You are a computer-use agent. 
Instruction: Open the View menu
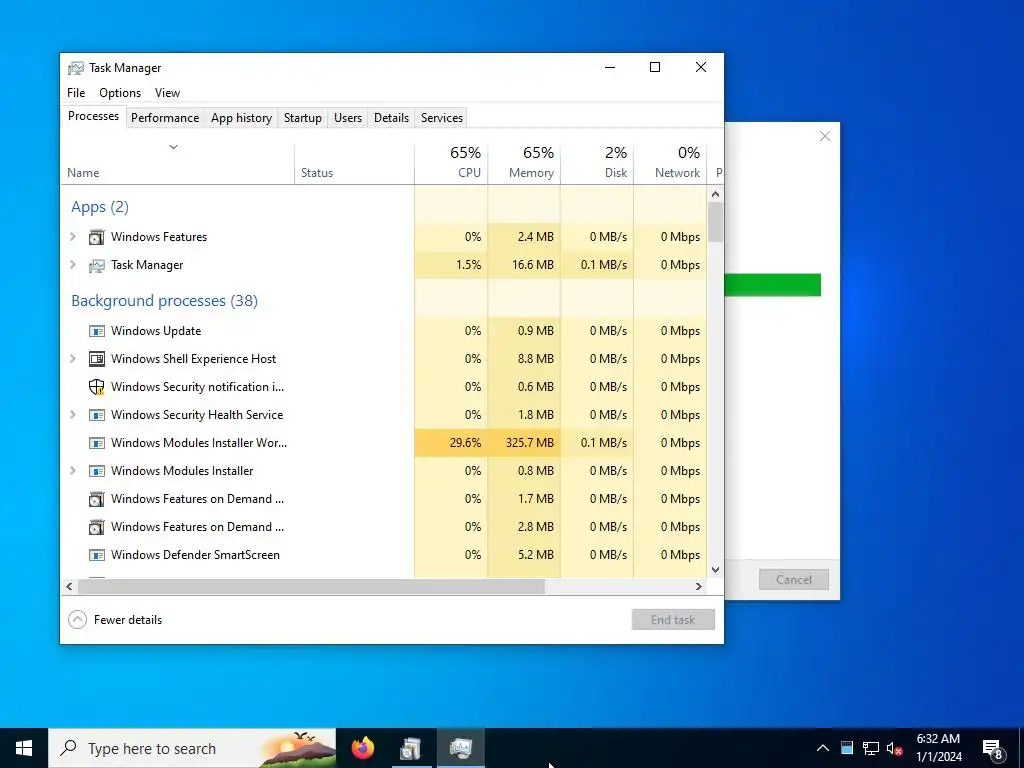point(167,93)
